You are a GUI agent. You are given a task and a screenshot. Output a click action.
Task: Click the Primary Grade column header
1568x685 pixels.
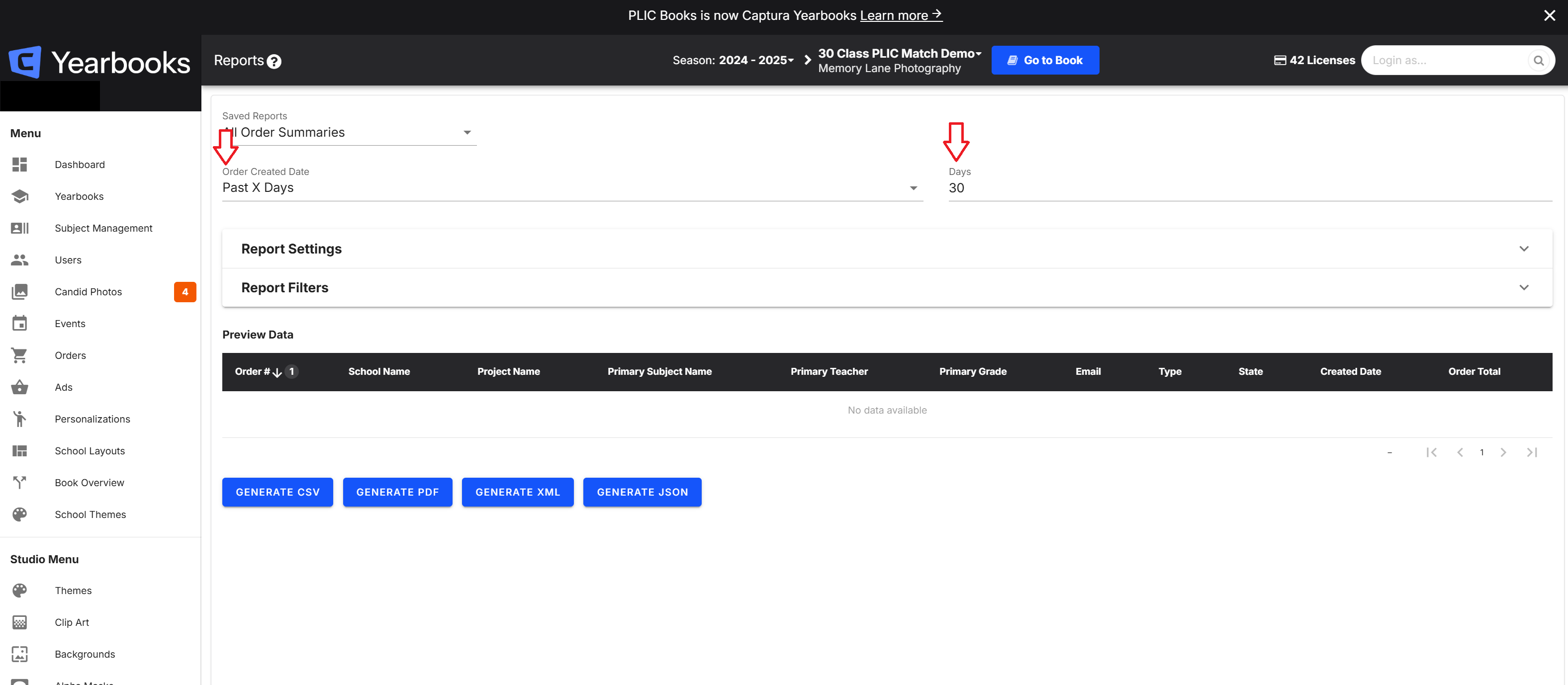coord(973,372)
